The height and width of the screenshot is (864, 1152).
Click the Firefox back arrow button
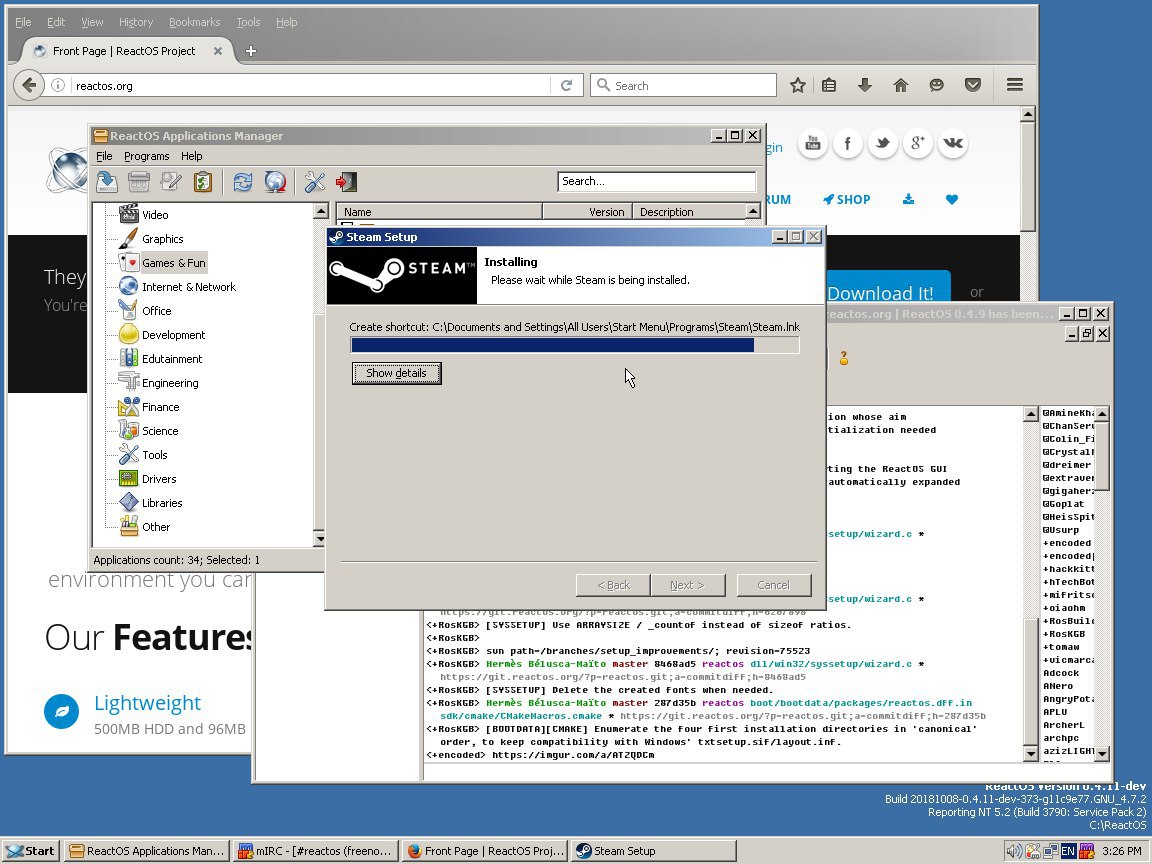29,85
